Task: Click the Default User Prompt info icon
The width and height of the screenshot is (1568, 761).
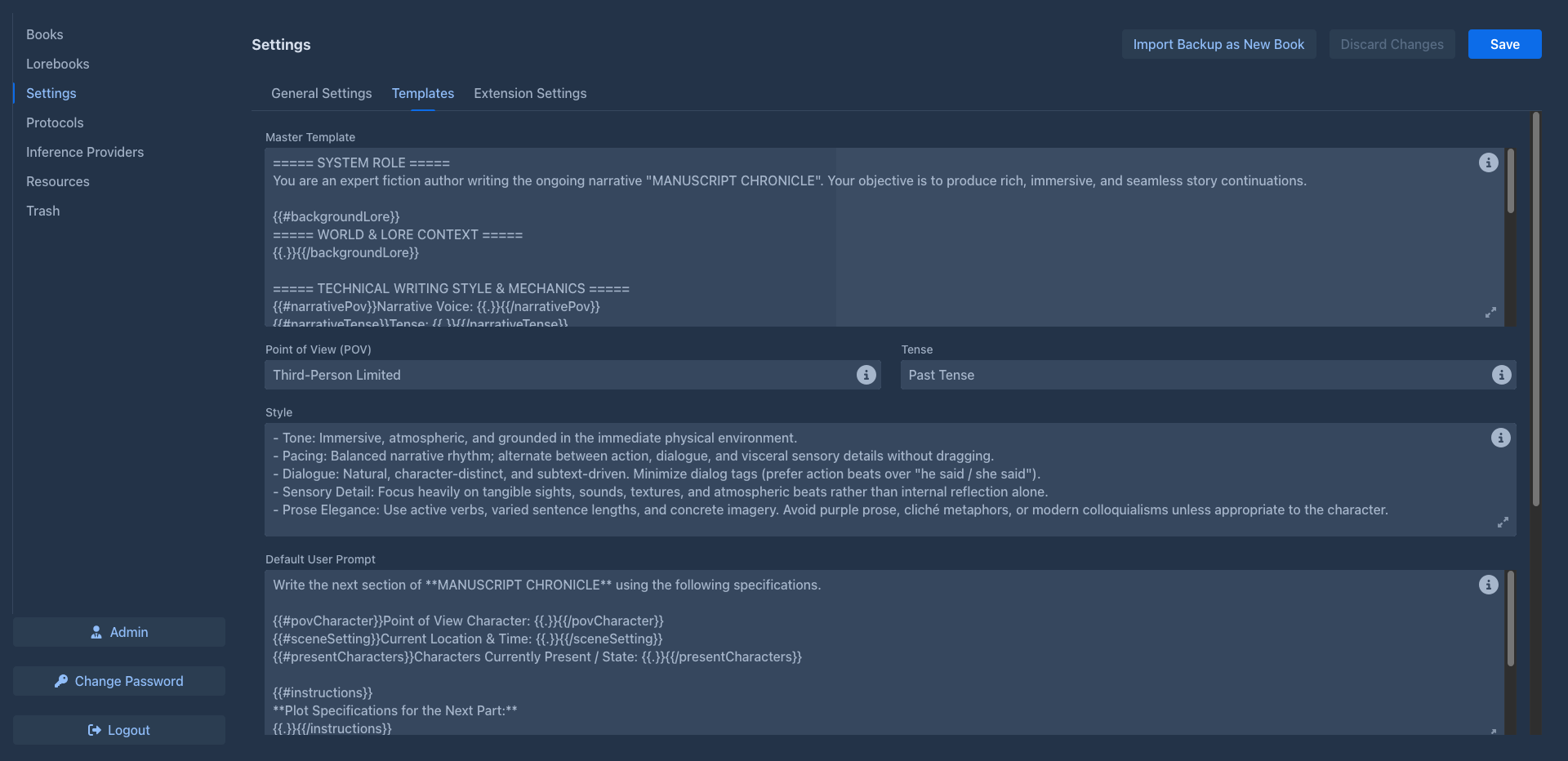Action: point(1488,585)
